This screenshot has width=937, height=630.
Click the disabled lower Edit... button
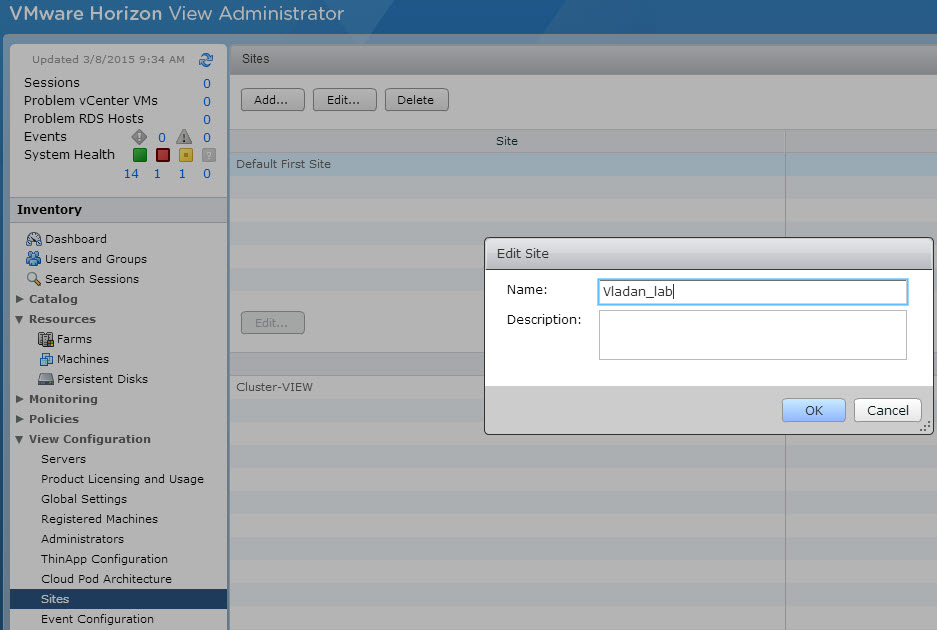pyautogui.click(x=272, y=323)
